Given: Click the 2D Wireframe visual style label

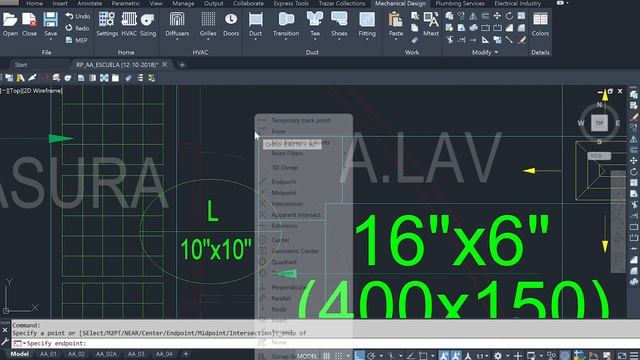Looking at the screenshot, I should click(x=42, y=91).
